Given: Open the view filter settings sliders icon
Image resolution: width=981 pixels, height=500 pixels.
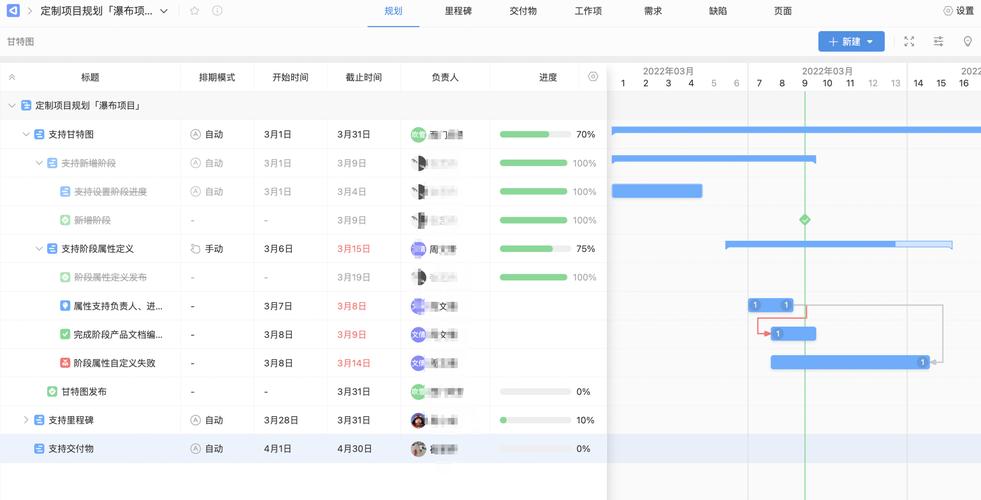Looking at the screenshot, I should (x=938, y=42).
